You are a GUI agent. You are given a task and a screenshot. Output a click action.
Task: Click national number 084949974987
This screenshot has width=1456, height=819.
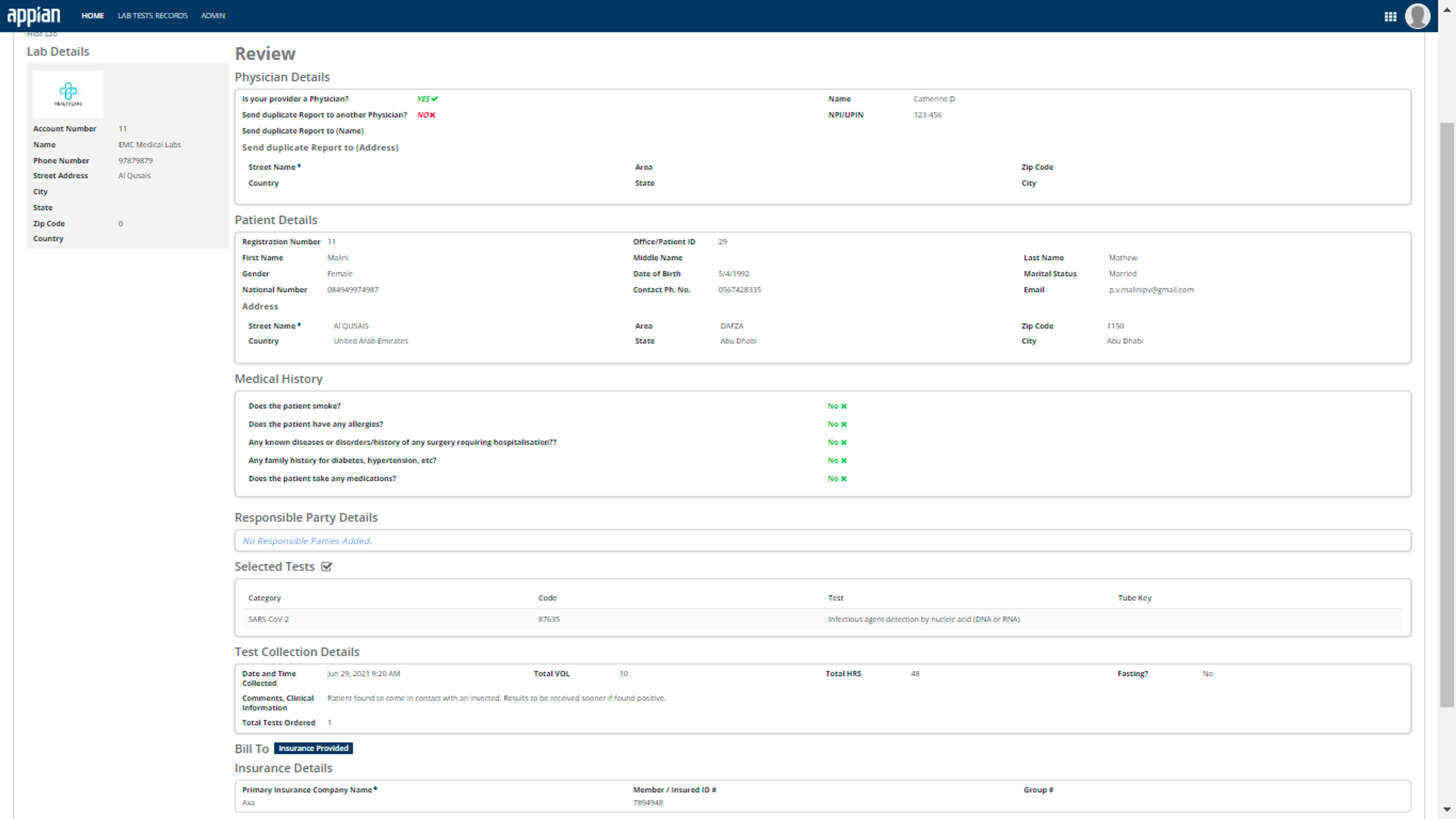coord(353,289)
